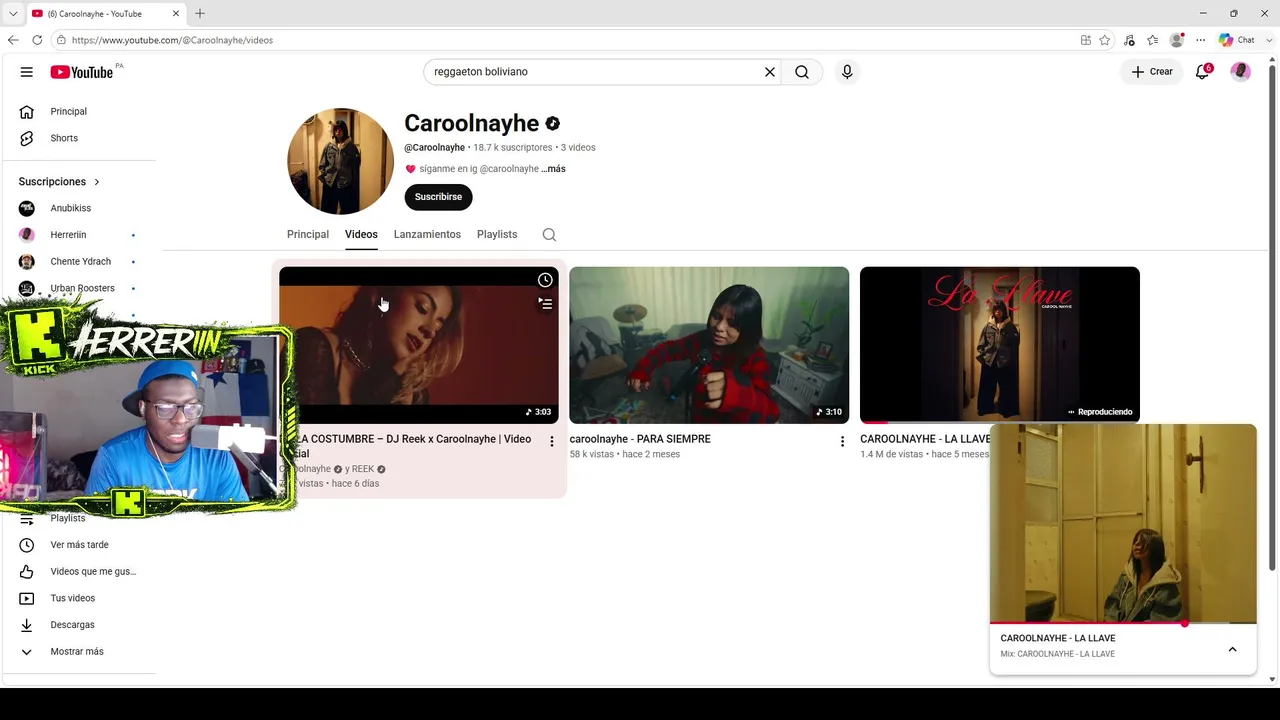Open options menu for PARA SIEMPRE video

coord(842,441)
